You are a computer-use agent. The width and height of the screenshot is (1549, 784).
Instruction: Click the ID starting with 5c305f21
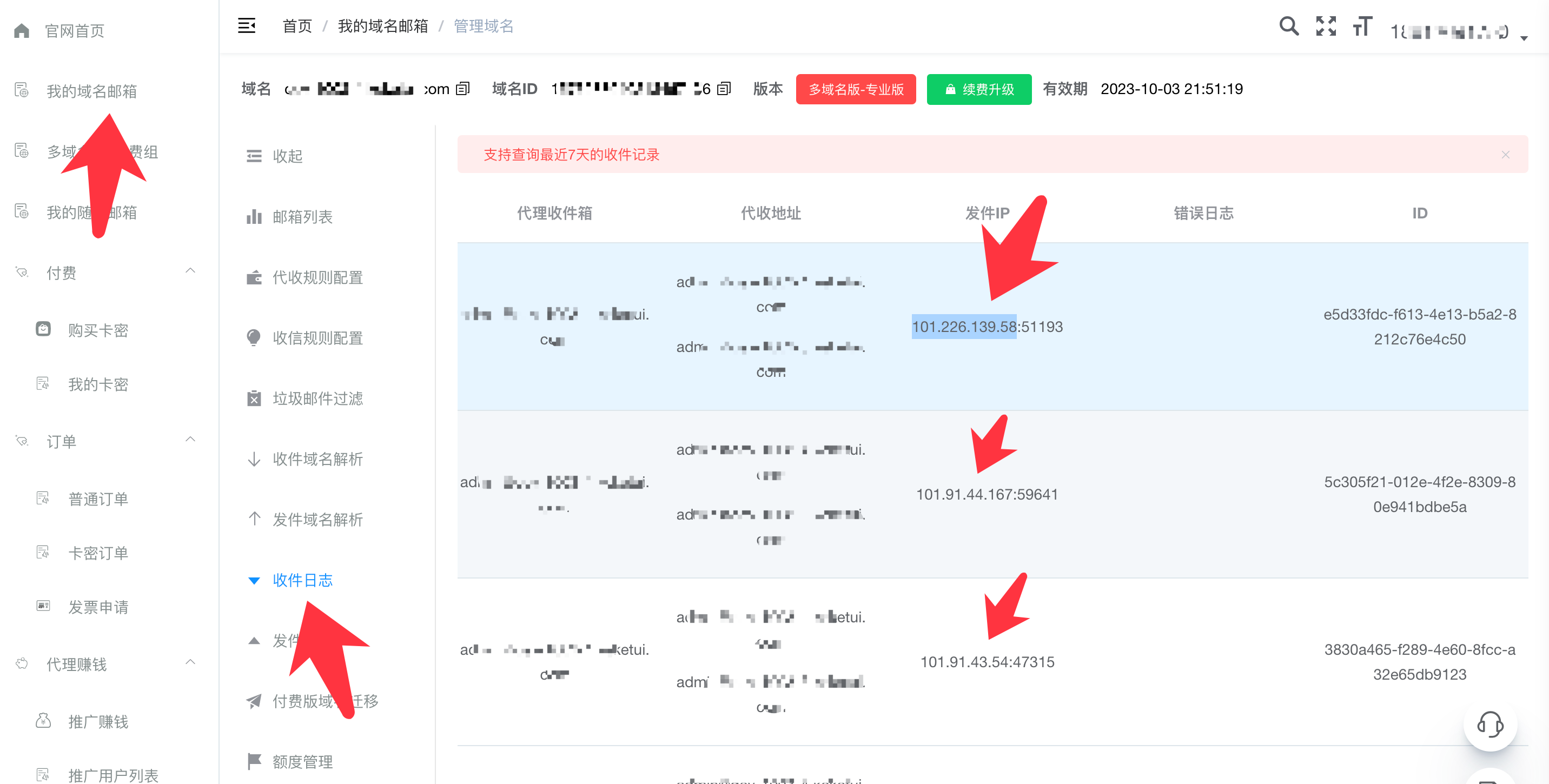click(x=1420, y=494)
